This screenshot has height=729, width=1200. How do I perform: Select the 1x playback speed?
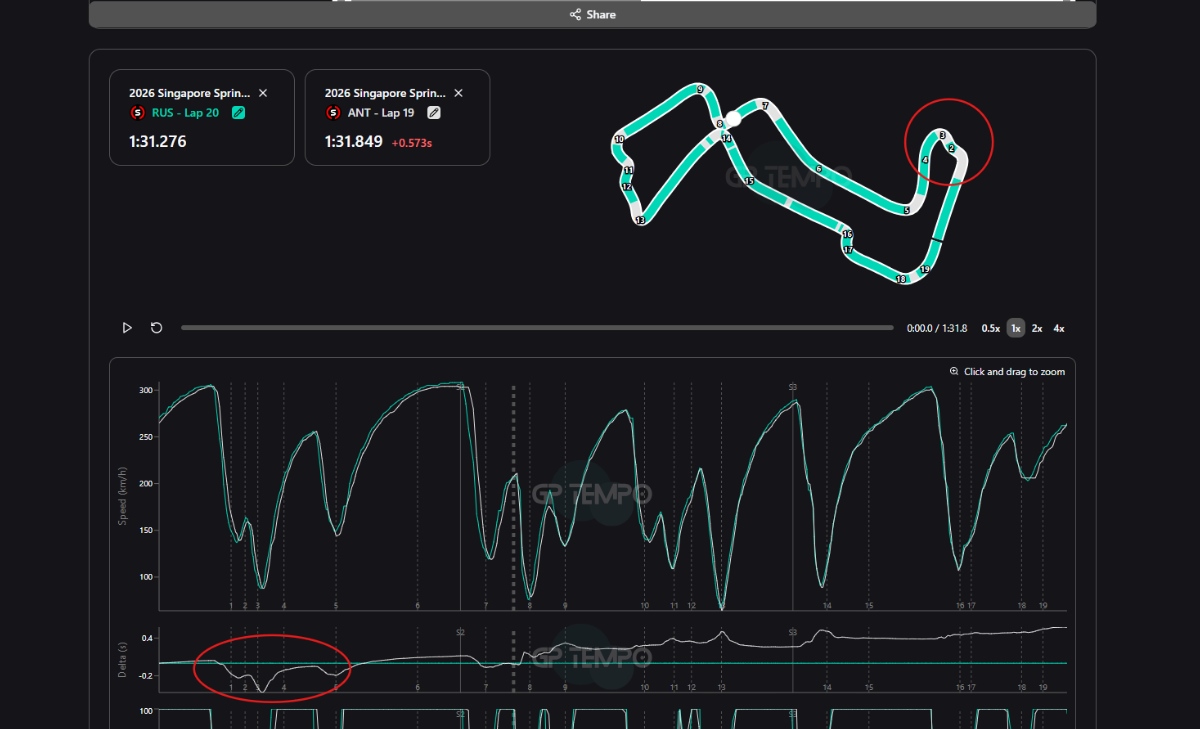pos(1016,328)
